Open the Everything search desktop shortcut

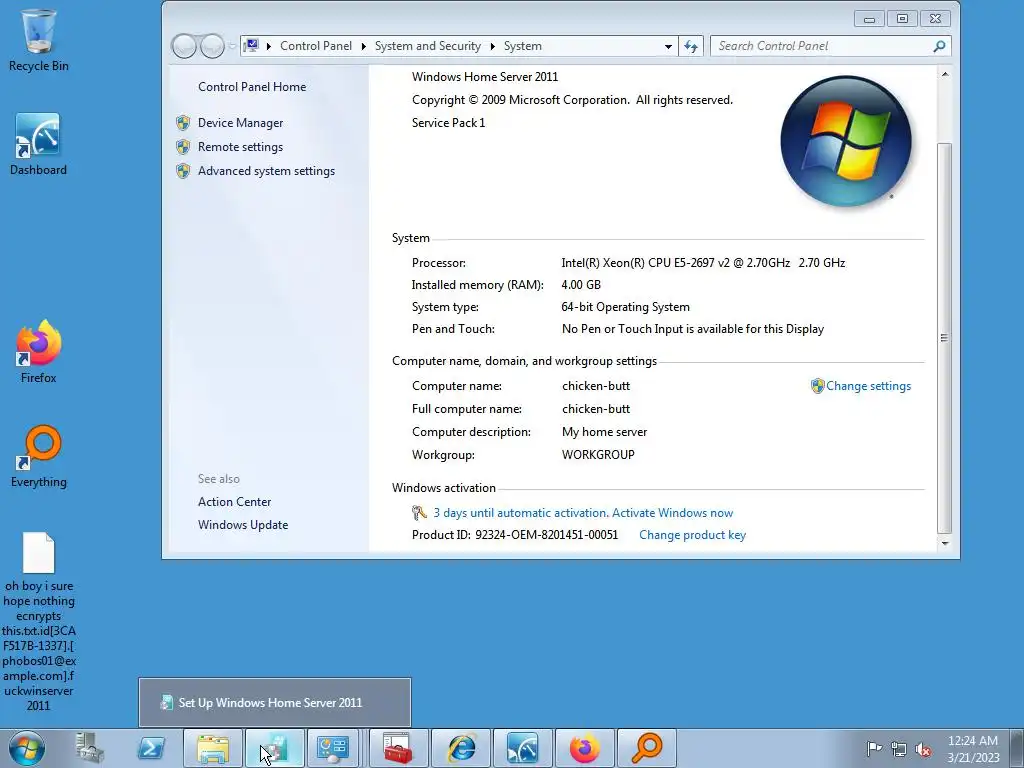coord(39,456)
